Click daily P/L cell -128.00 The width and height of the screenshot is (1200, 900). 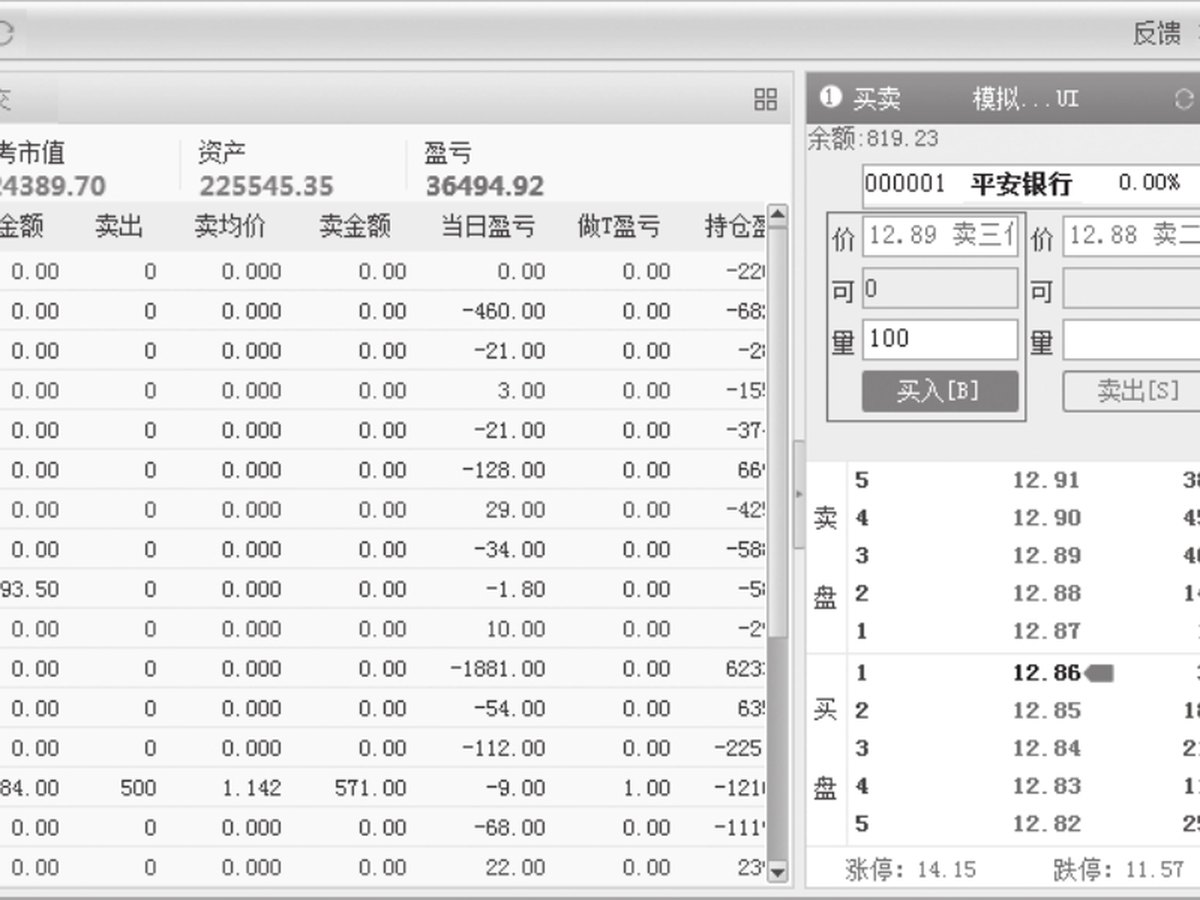coord(504,471)
